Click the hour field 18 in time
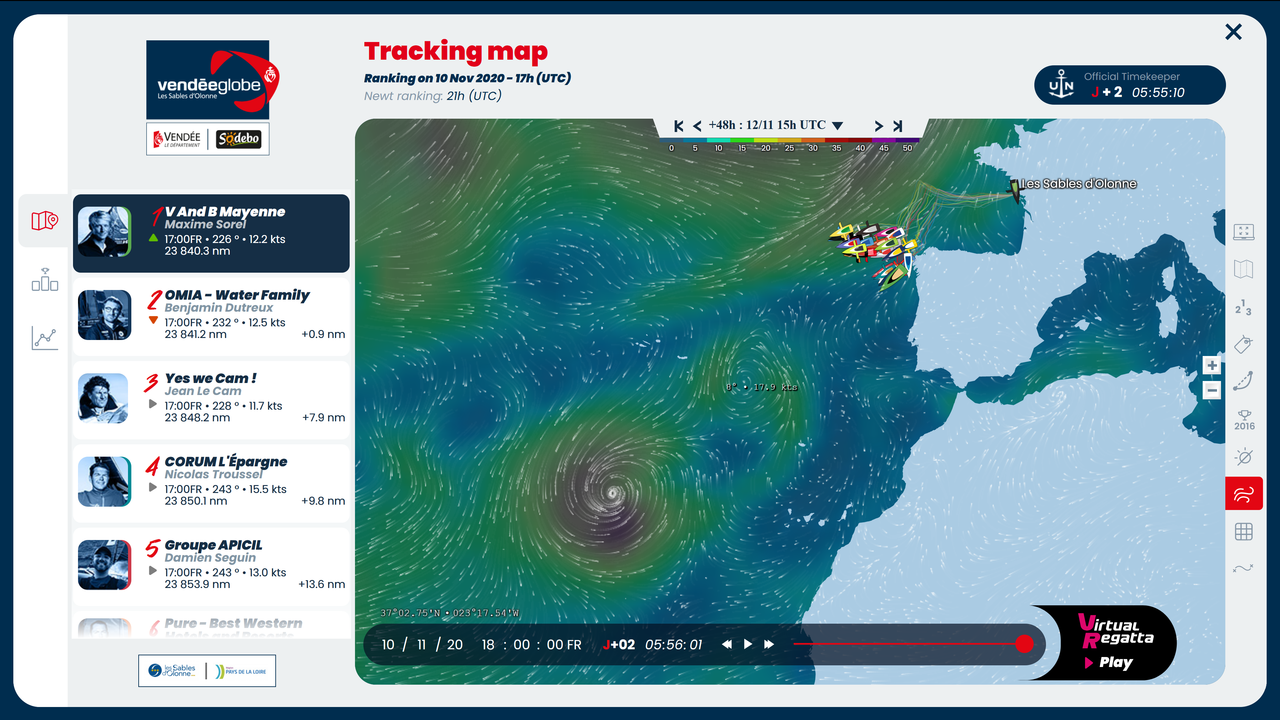1280x720 pixels. 489,645
